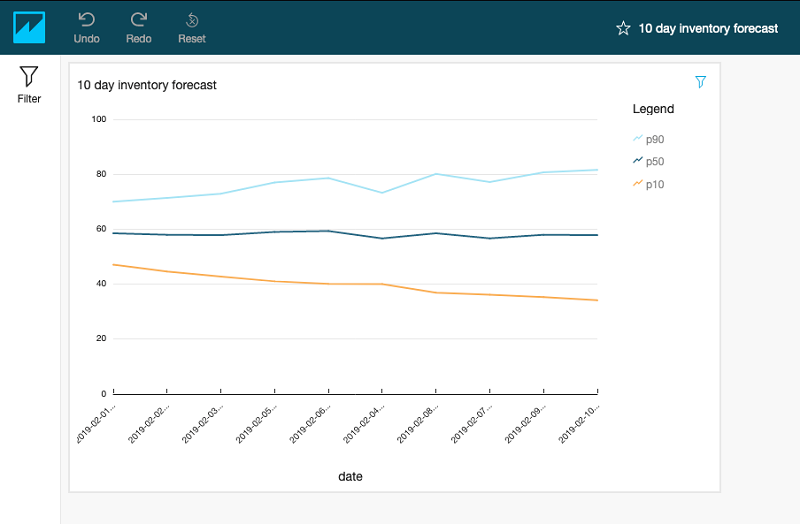
Task: Undo the last change
Action: tap(86, 28)
